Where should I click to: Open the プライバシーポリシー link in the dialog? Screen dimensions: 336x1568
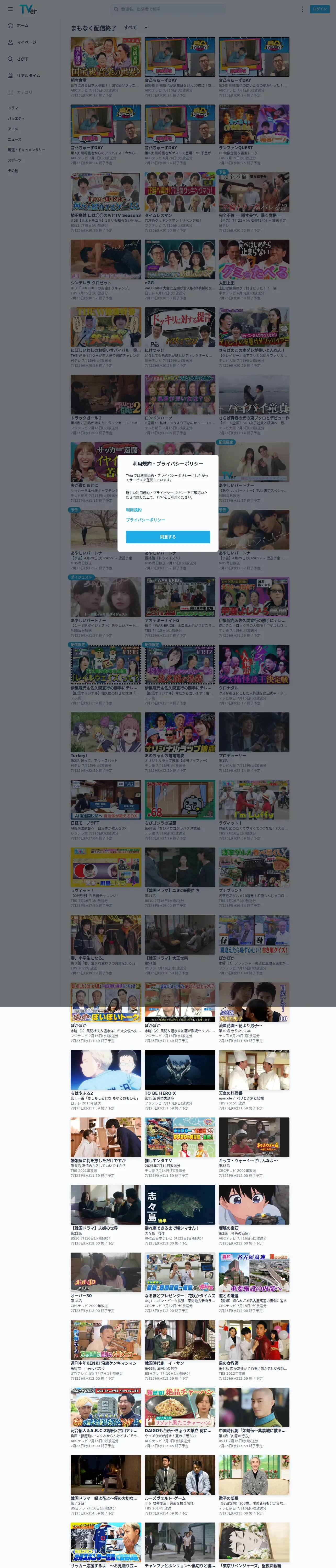coord(145,520)
